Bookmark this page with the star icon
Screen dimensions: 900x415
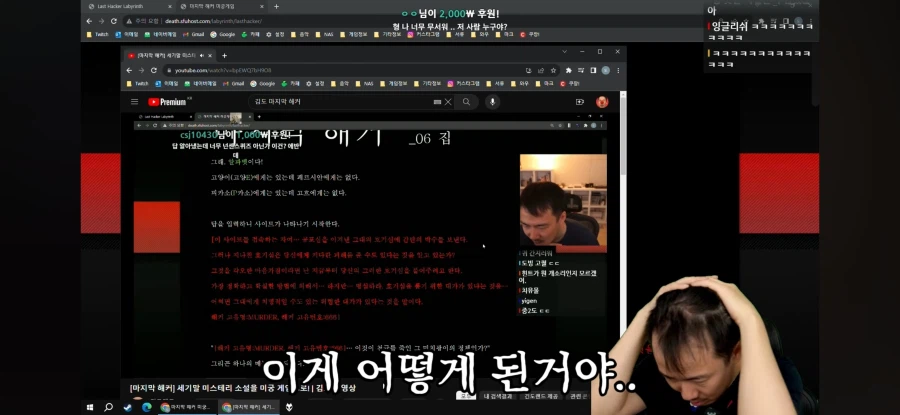pos(553,70)
